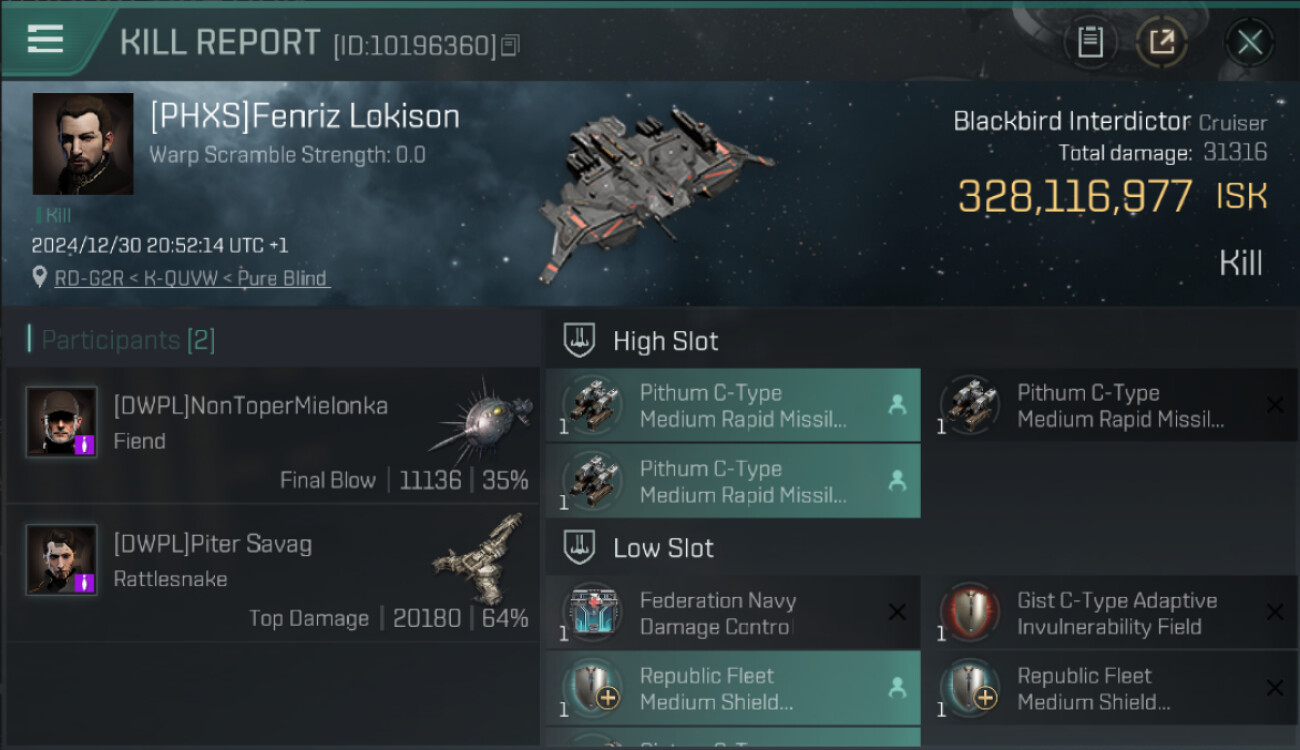The width and height of the screenshot is (1300, 750).
Task: Share the kill report externally
Action: (1161, 42)
